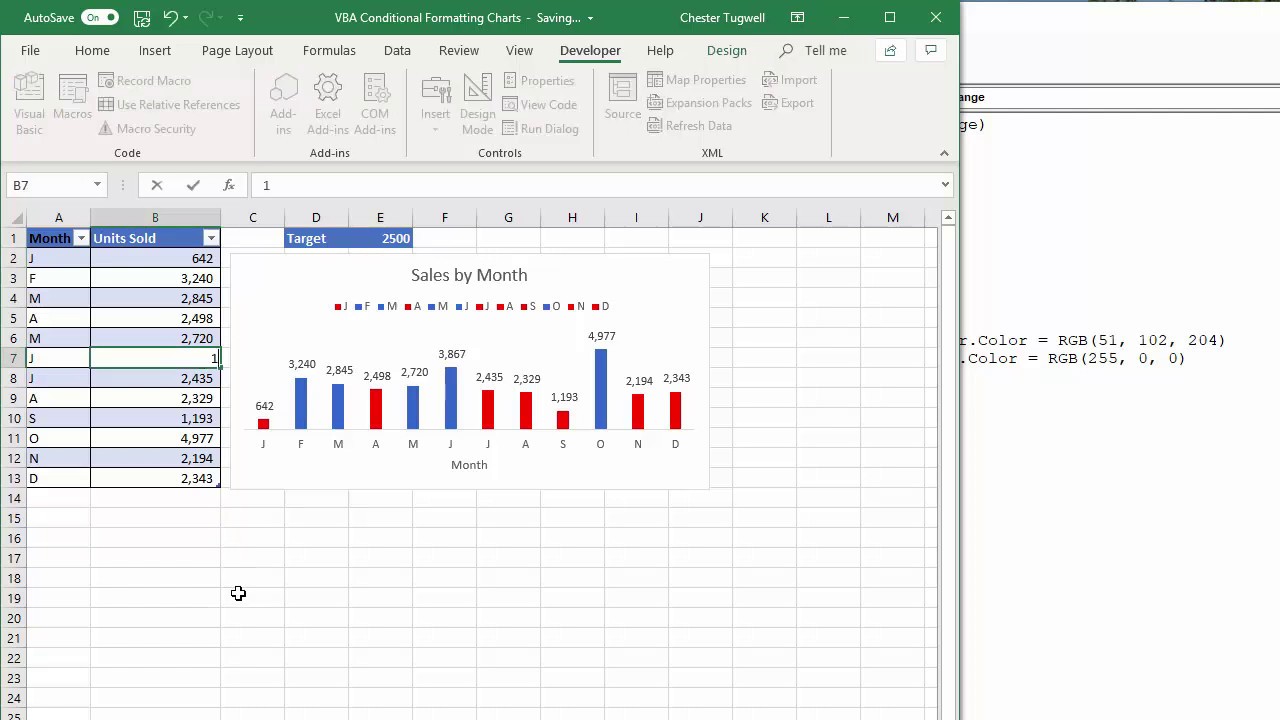Open the Comments icon
This screenshot has height=720, width=1280.
click(931, 50)
